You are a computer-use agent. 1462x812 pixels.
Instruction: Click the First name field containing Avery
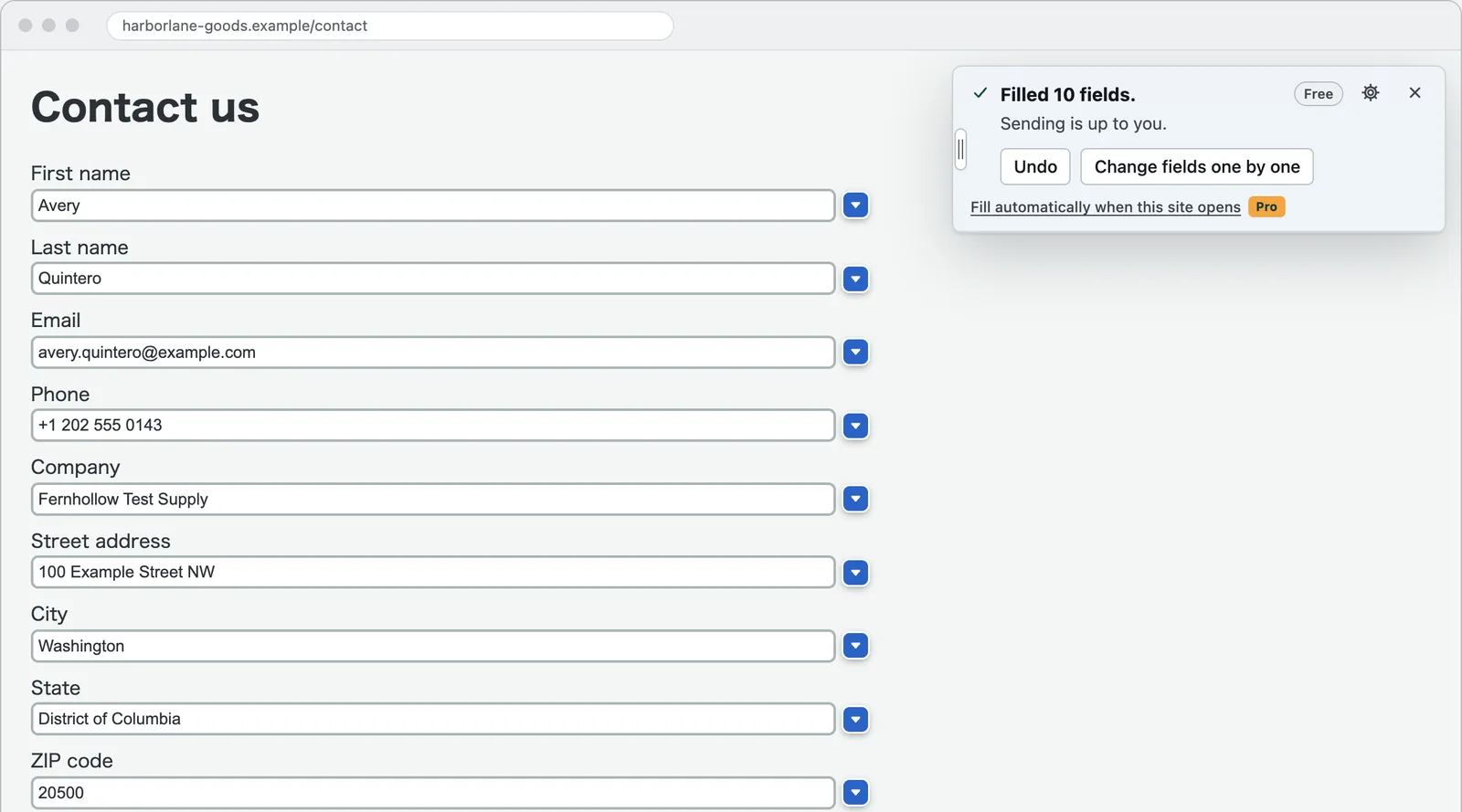(x=433, y=206)
